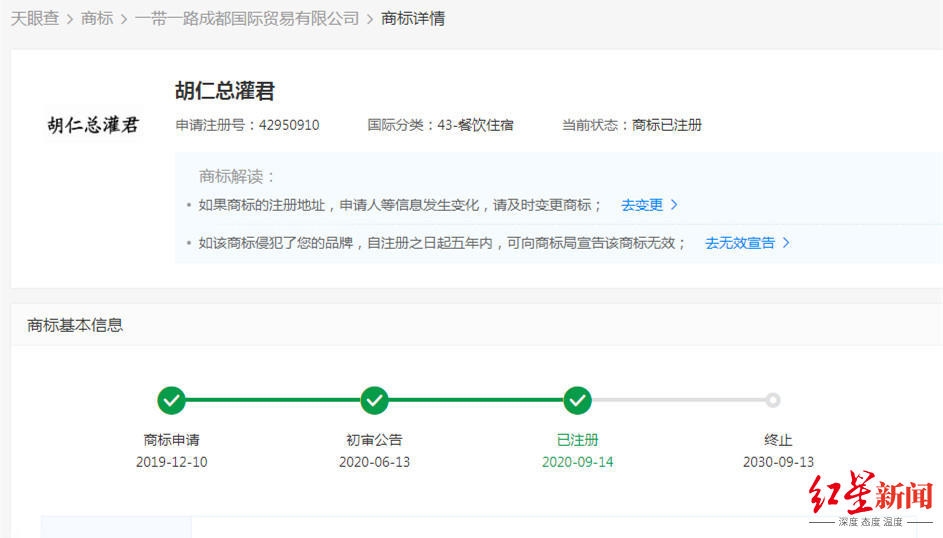Click 国际分类 43-餐饮住宿 text
The width and height of the screenshot is (943, 538).
(440, 125)
